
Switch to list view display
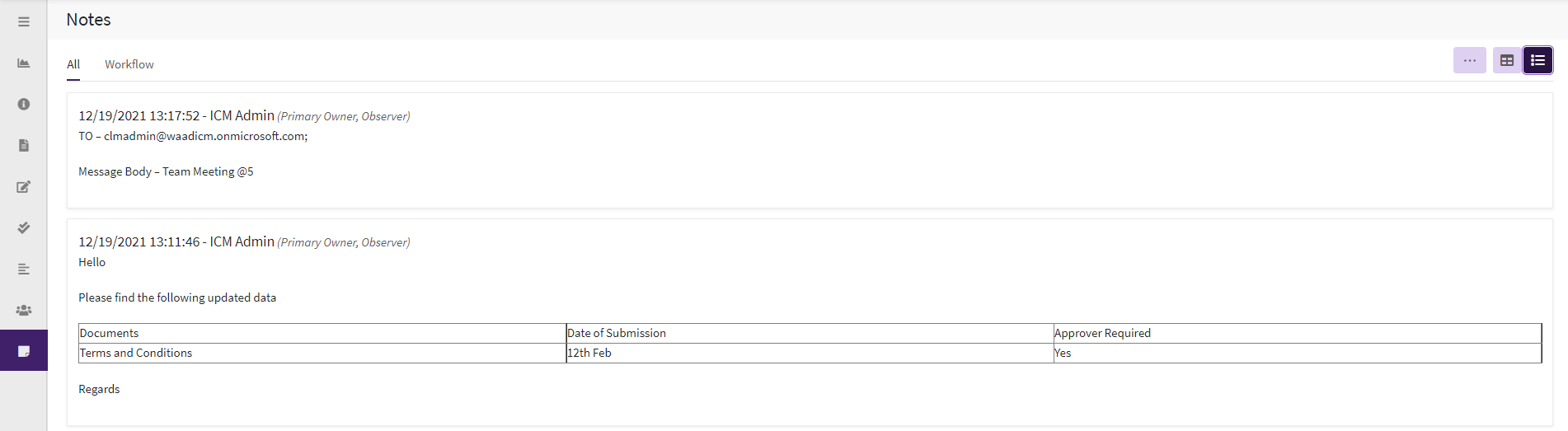pos(1537,60)
